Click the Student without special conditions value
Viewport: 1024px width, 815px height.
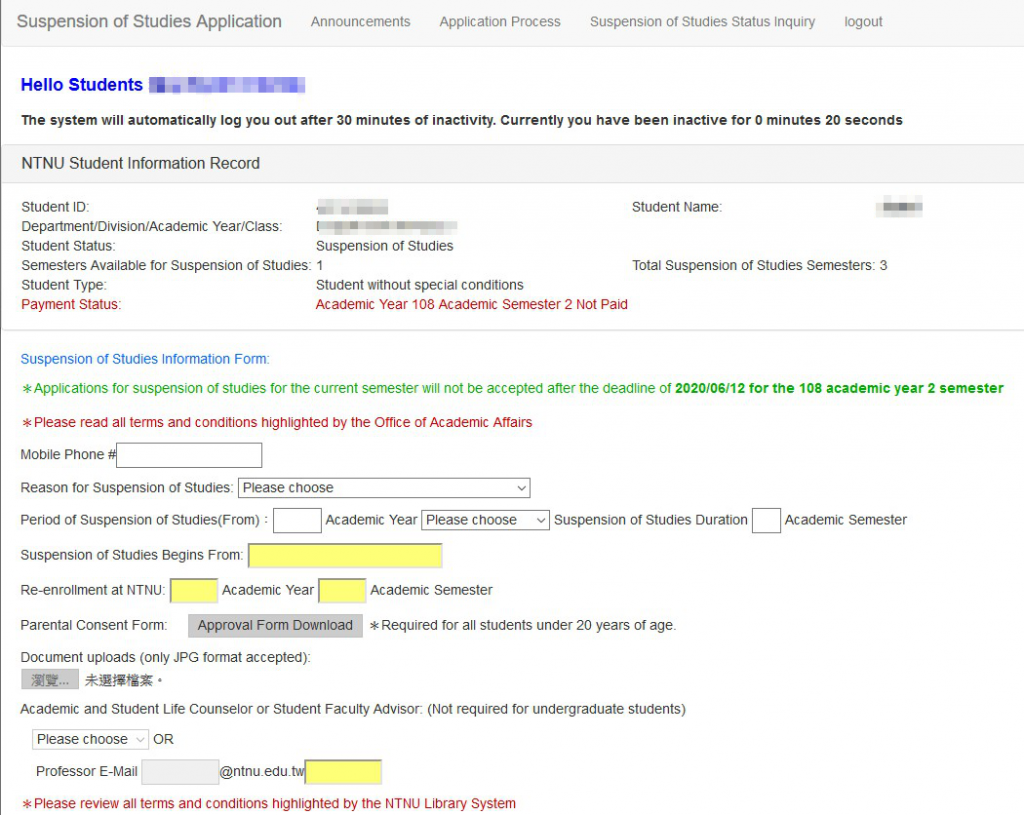click(420, 285)
